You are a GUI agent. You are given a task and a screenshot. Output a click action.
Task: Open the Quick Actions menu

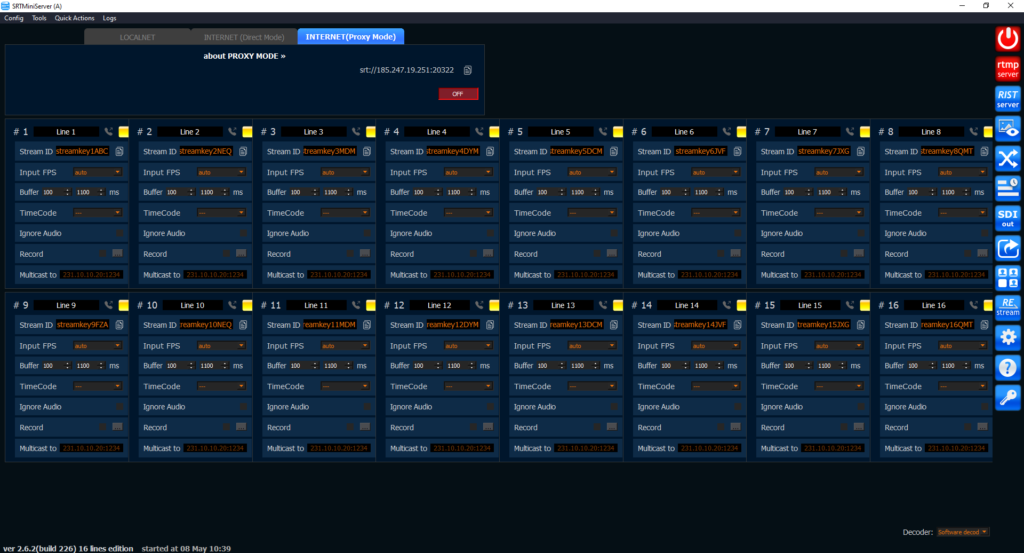click(x=74, y=18)
